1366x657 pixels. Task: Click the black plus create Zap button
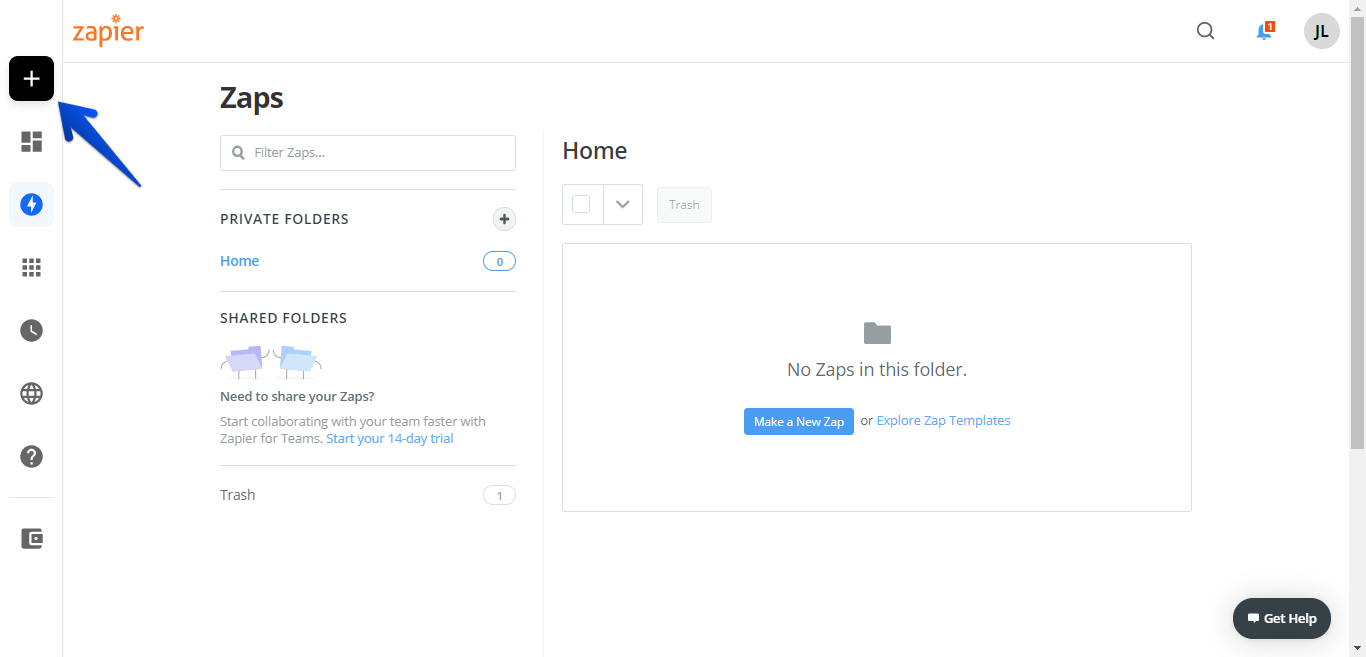31,79
